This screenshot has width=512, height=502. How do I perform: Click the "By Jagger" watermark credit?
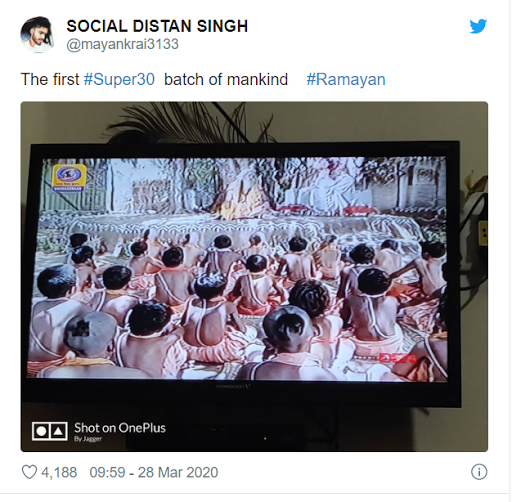tap(88, 439)
